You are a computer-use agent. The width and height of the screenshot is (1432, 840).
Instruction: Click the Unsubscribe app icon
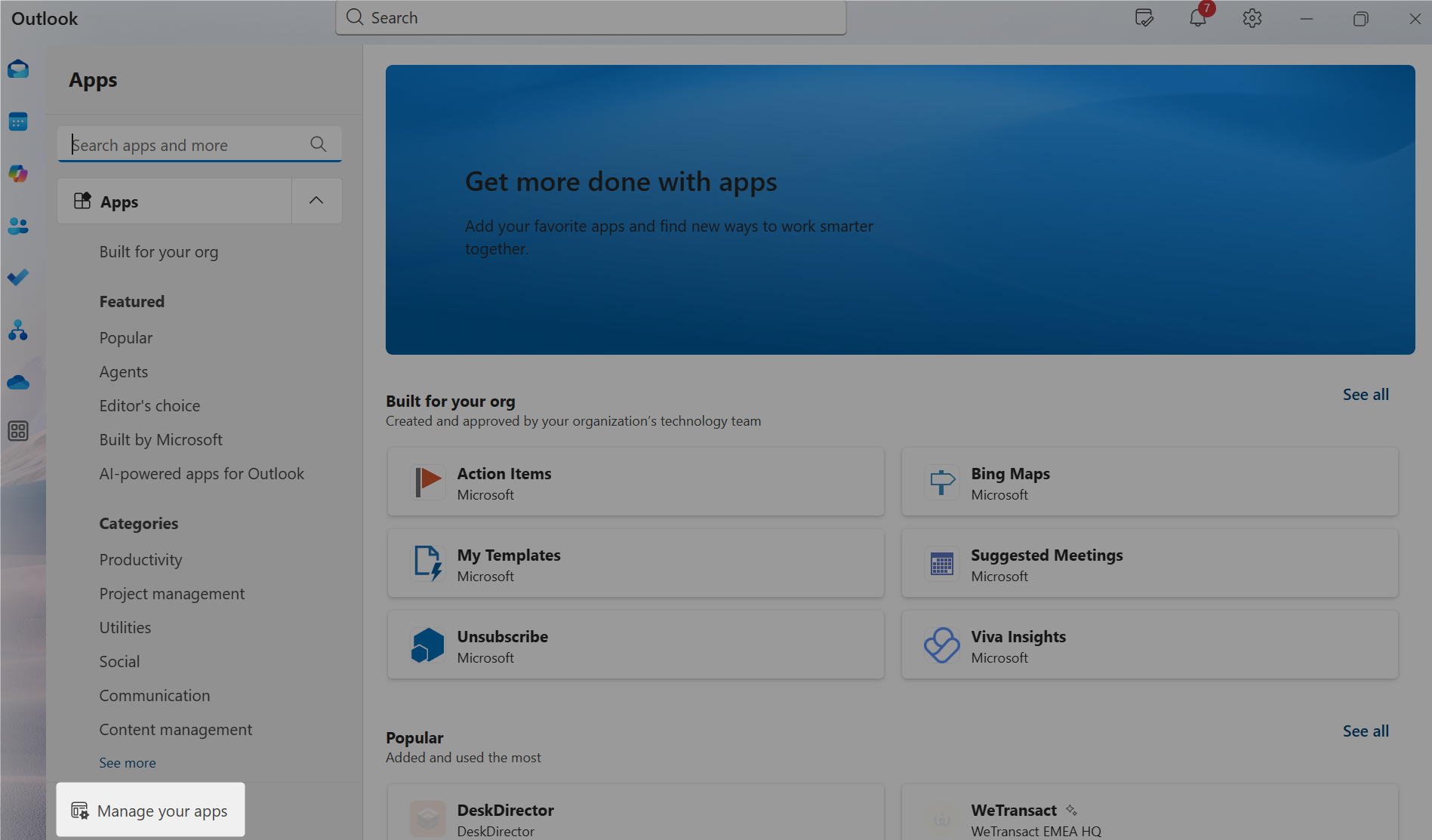(x=428, y=645)
